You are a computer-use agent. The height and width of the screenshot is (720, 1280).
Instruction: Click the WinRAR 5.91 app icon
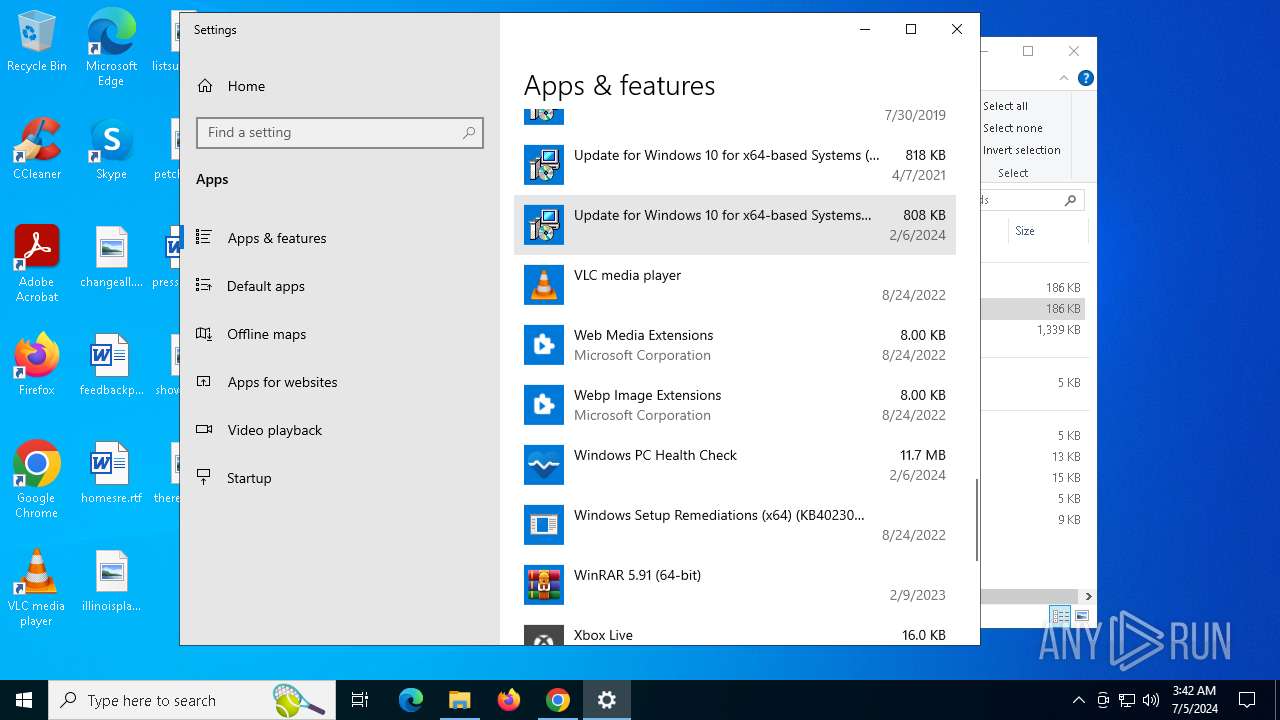tap(544, 585)
